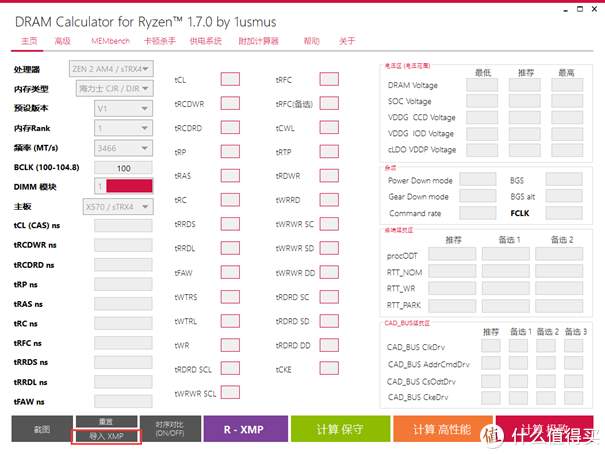Click the tRCDWR timing value box

pos(230,103)
